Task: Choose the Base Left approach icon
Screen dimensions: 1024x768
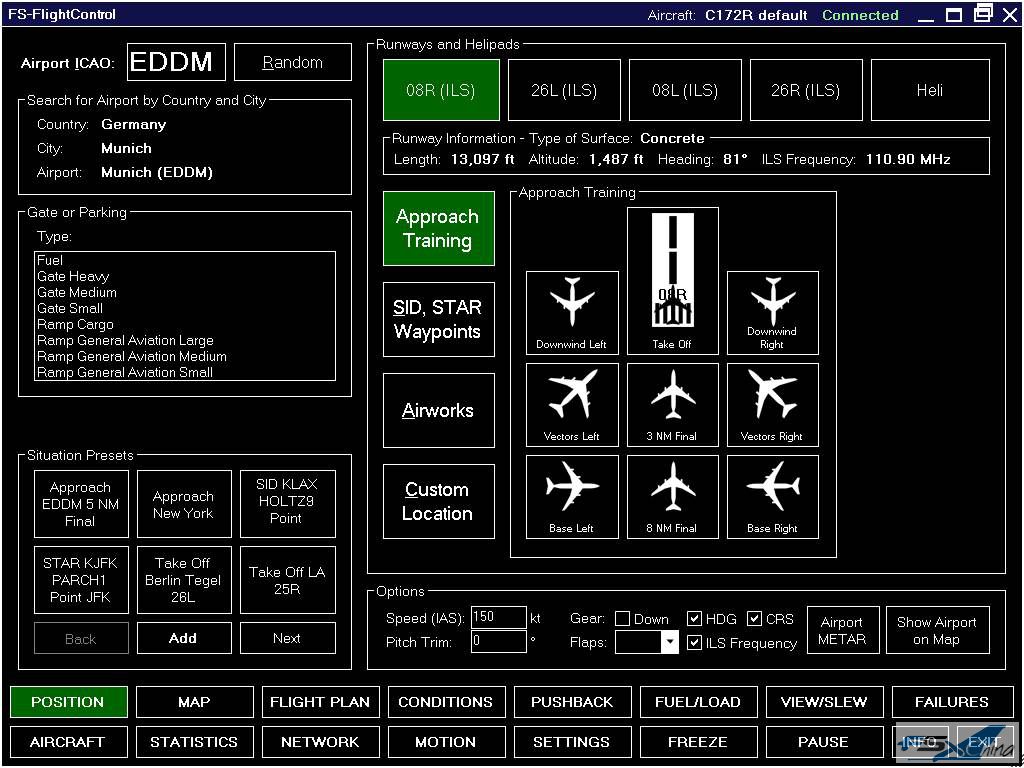Action: pyautogui.click(x=572, y=497)
